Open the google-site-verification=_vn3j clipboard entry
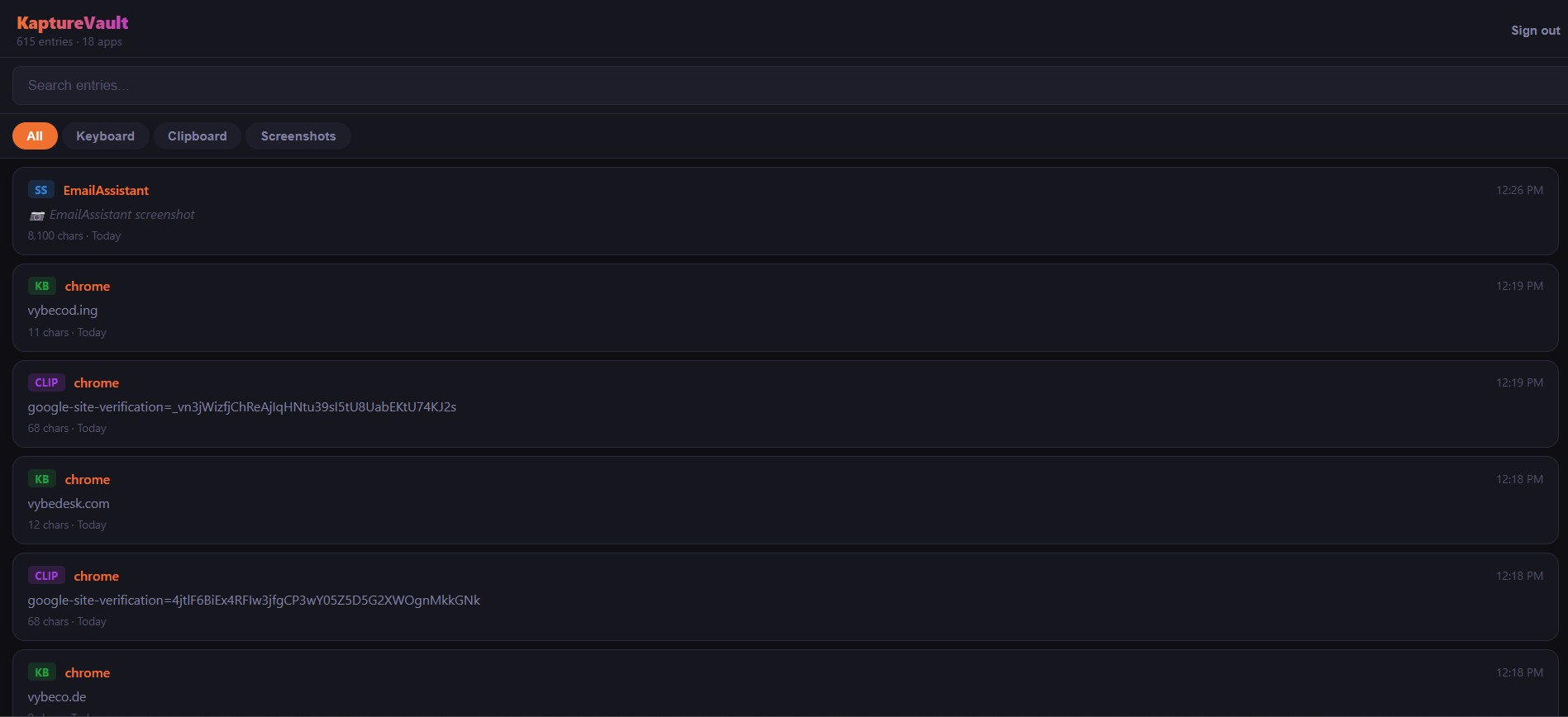This screenshot has width=1568, height=717. [x=785, y=404]
